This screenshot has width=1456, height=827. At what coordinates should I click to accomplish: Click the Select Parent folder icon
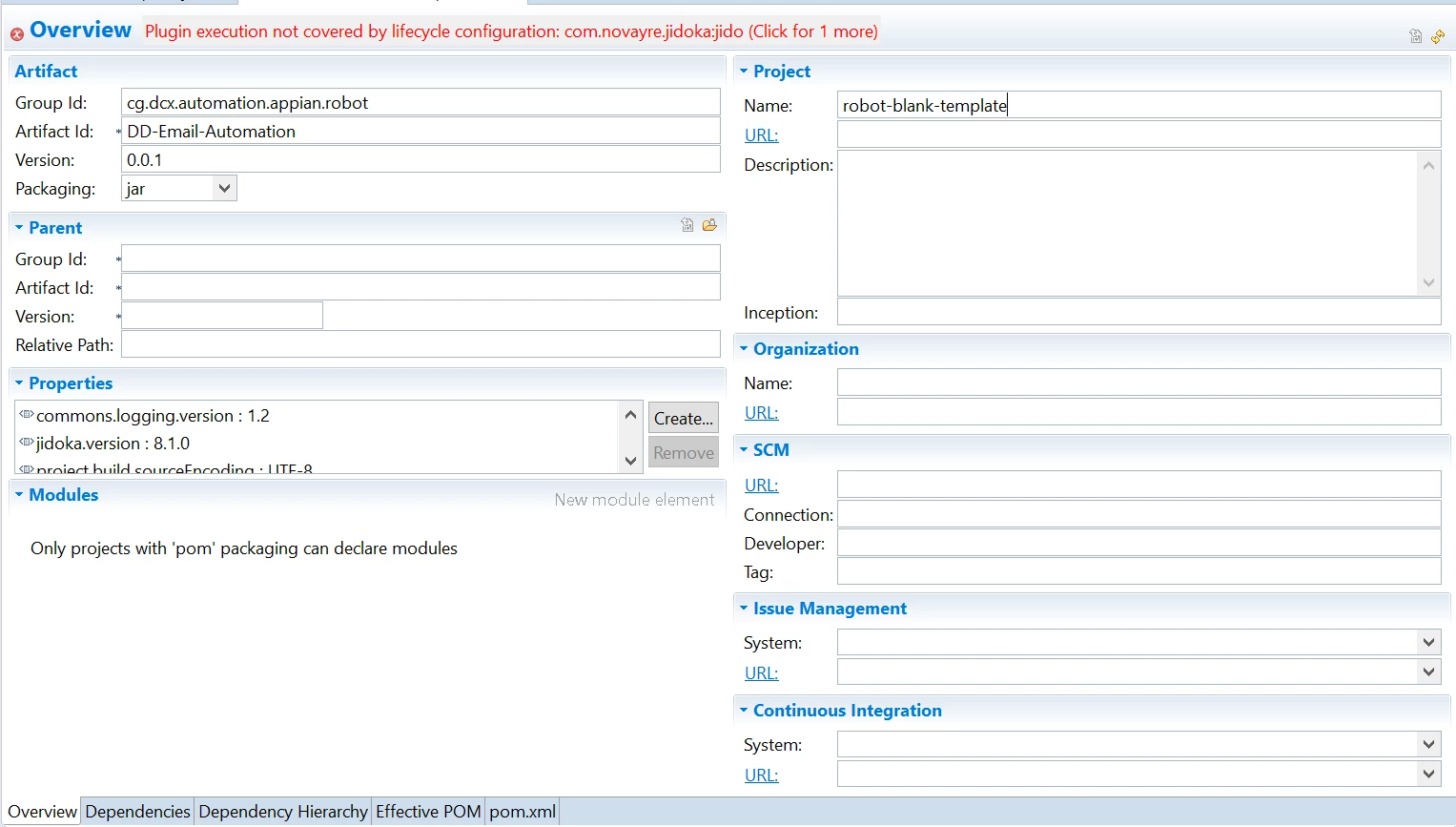[709, 225]
